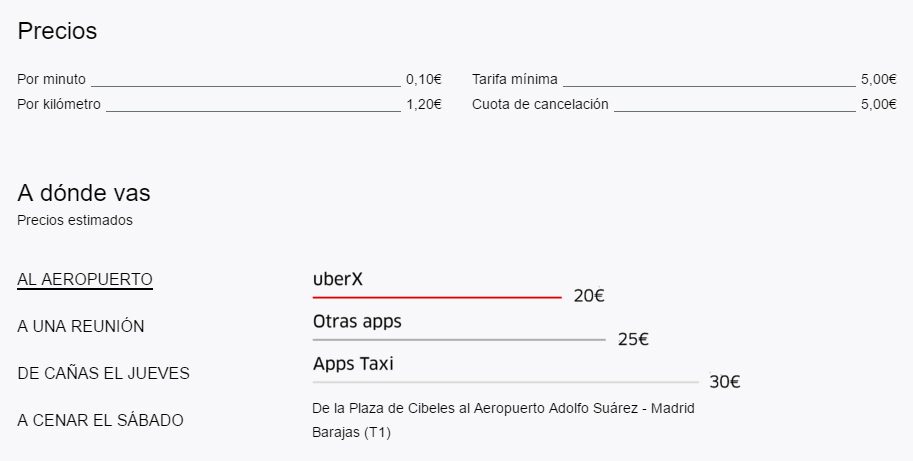
Task: Click the Apps Taxi label
Action: tap(353, 364)
